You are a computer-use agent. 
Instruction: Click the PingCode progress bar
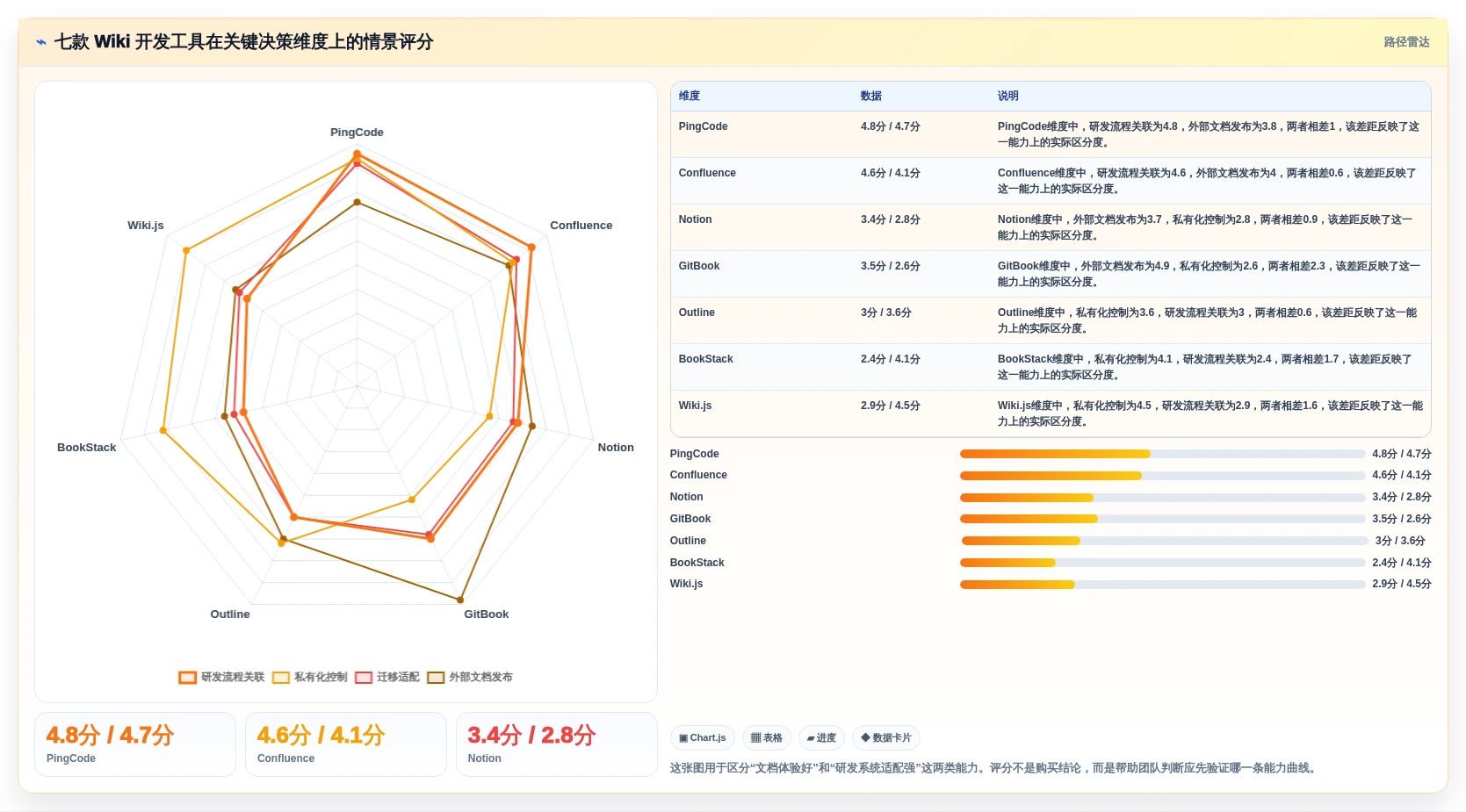click(1162, 454)
